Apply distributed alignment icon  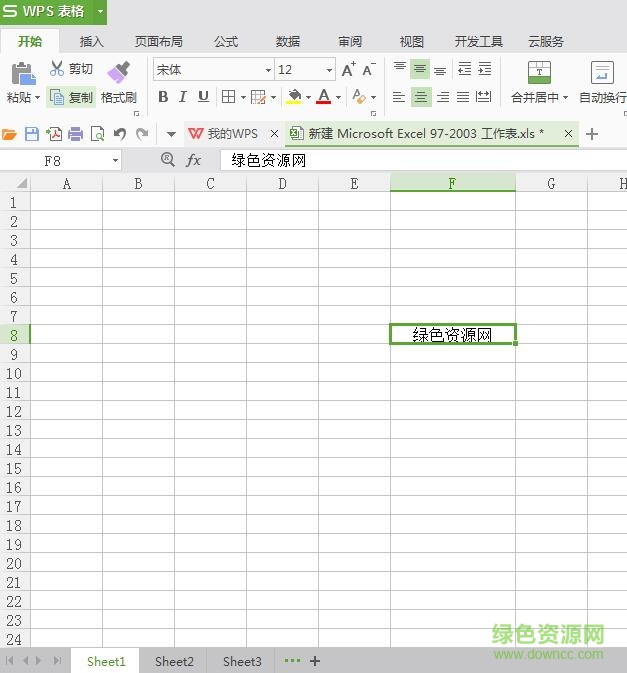pos(483,97)
